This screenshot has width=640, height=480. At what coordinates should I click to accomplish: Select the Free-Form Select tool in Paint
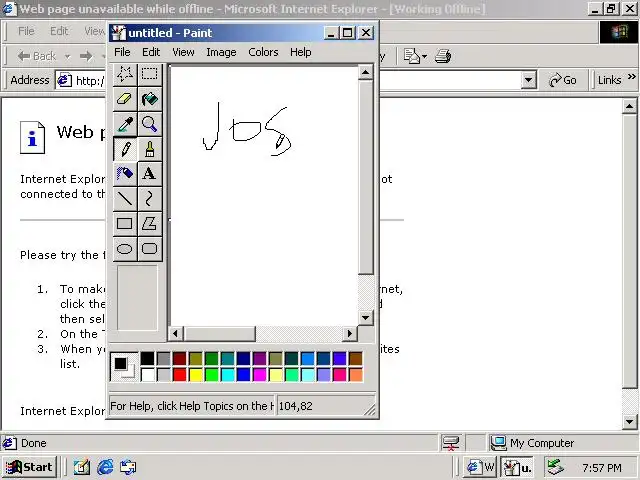(125, 74)
